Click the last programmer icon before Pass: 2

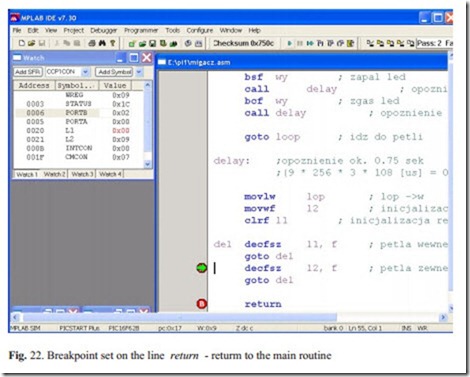[x=411, y=43]
